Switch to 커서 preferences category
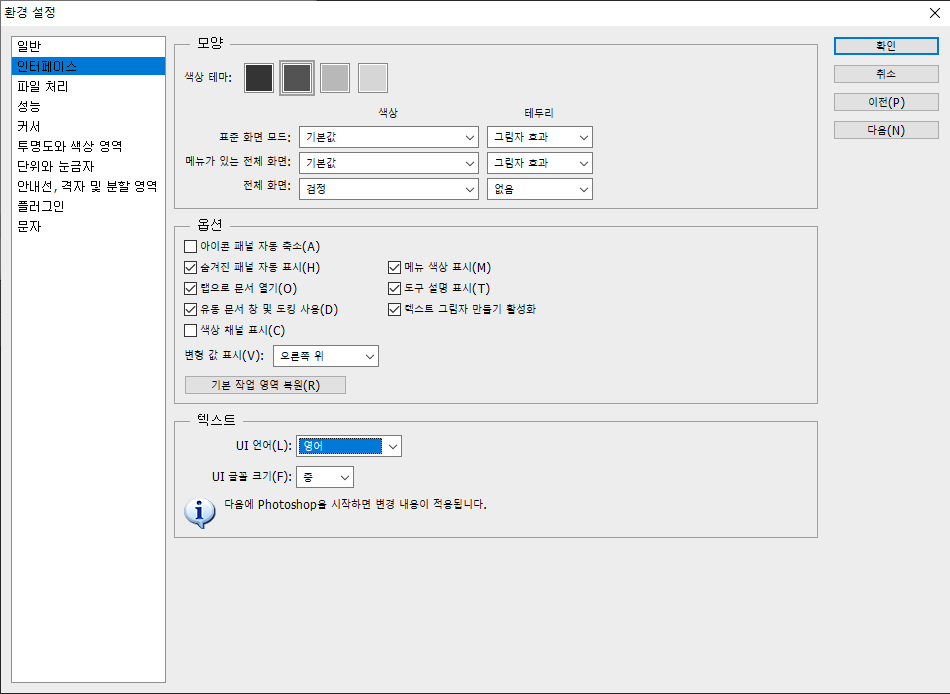950x694 pixels. [88, 126]
